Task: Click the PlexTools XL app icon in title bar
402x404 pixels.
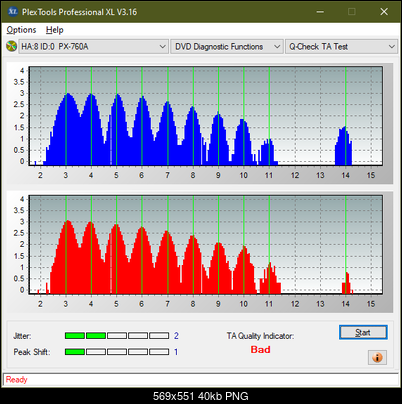Action: pyautogui.click(x=12, y=12)
